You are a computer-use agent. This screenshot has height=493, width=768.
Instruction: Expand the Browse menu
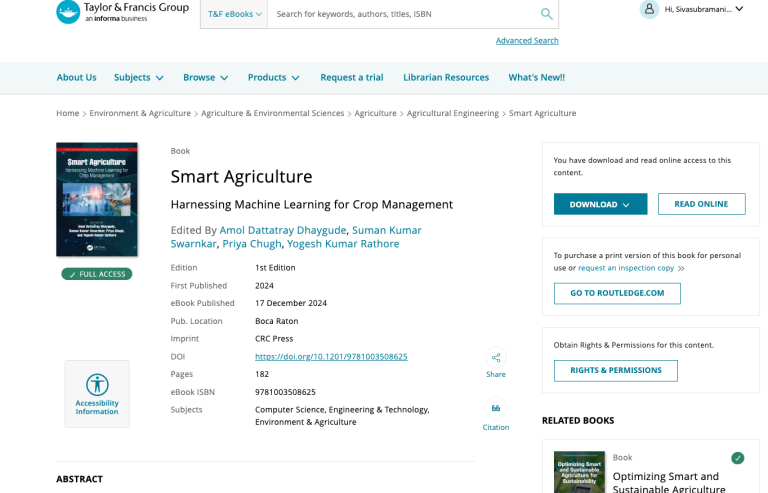pyautogui.click(x=205, y=77)
